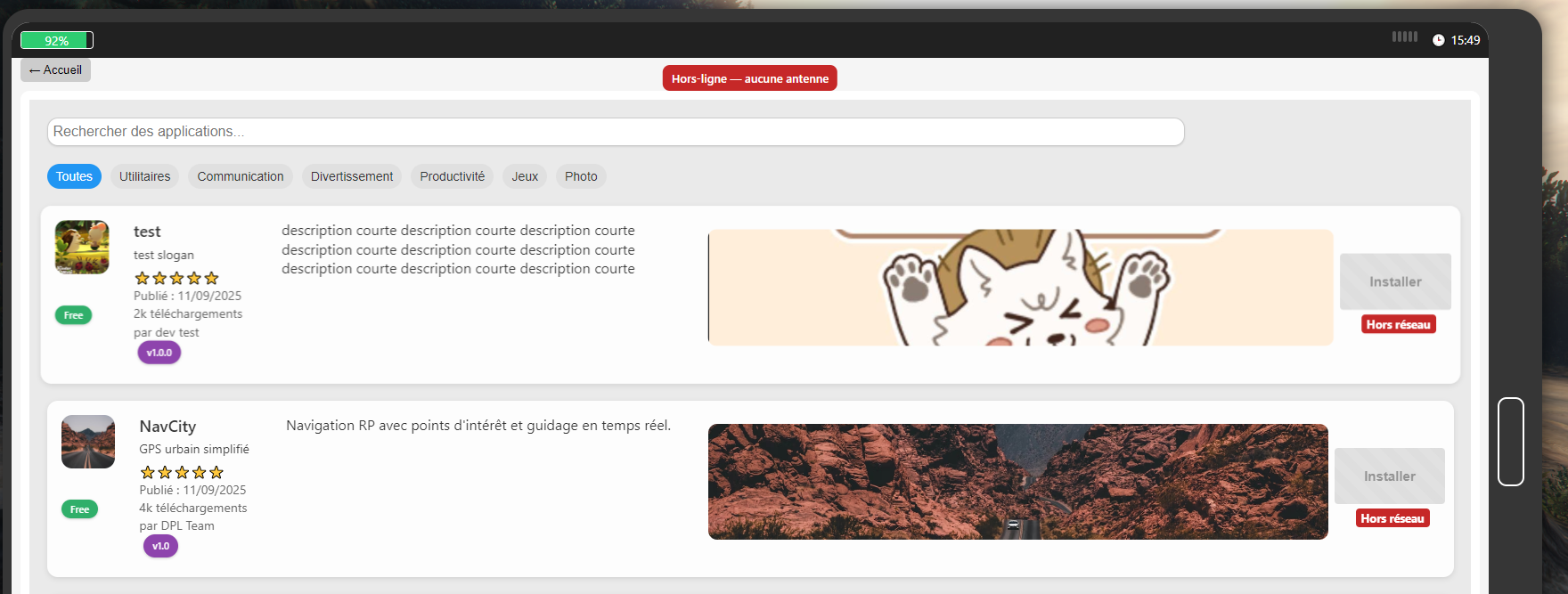This screenshot has height=594, width=1568.
Task: Open the cat banner thumbnail
Action: (x=1020, y=288)
